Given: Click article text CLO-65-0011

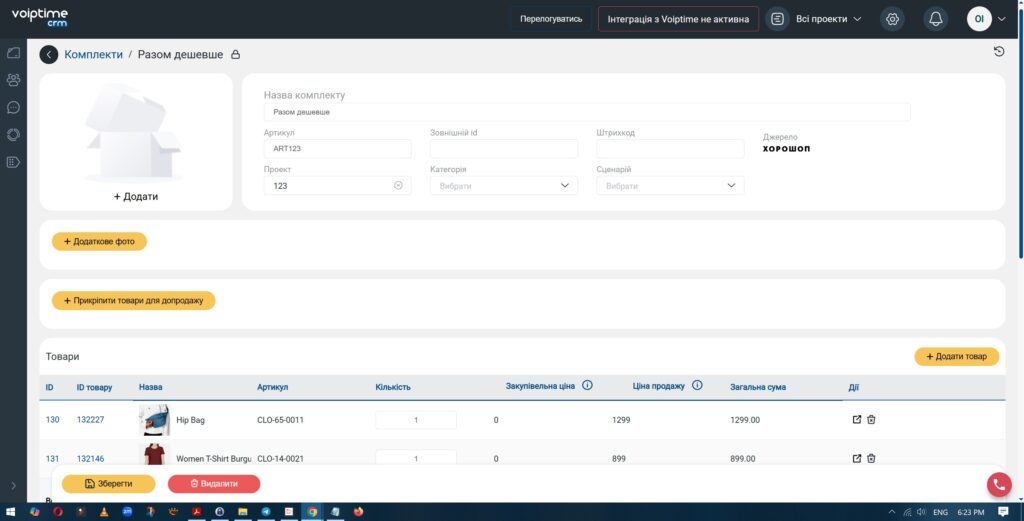Looking at the screenshot, I should coord(280,420).
